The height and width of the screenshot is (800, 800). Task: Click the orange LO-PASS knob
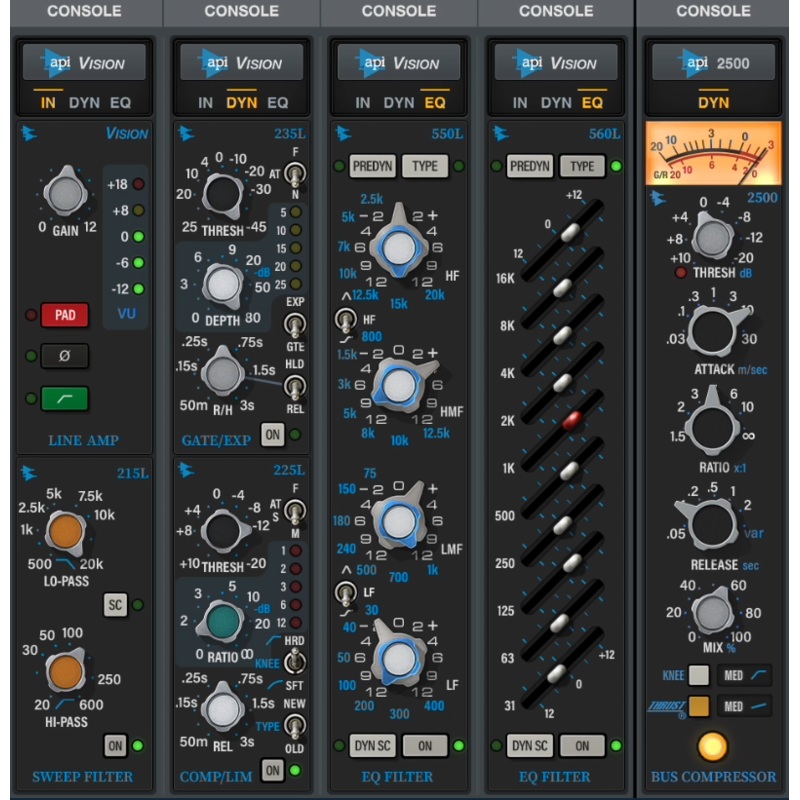click(x=65, y=531)
